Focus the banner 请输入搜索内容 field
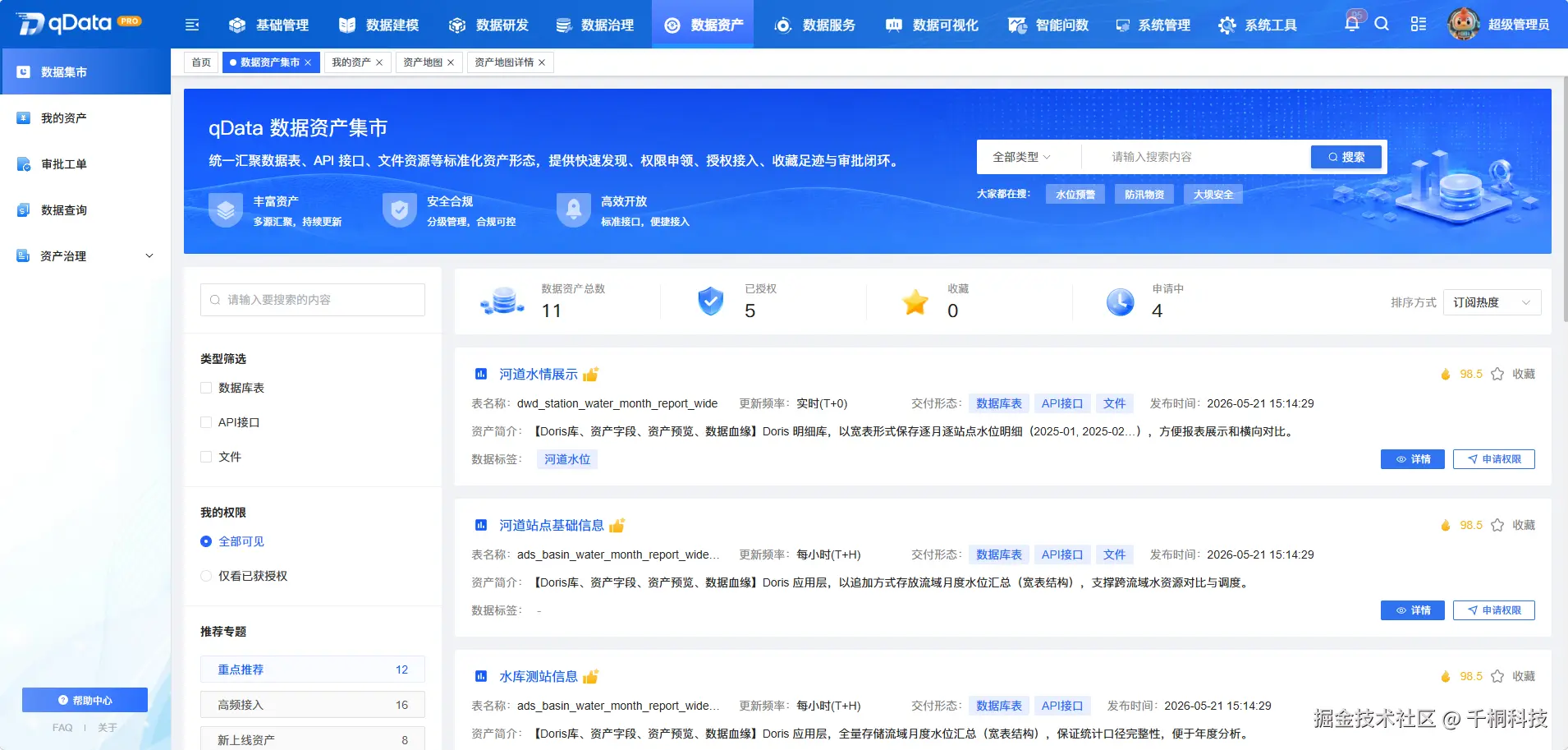This screenshot has width=1568, height=750. 1197,157
